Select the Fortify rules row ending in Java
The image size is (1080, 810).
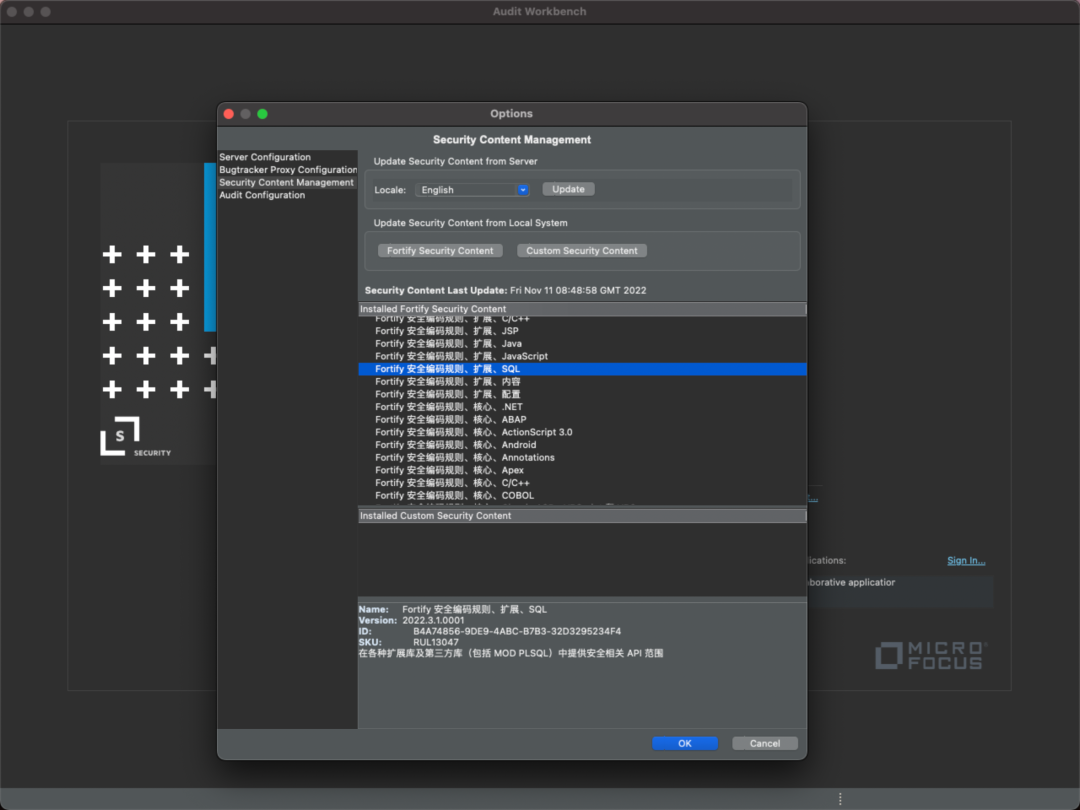coord(582,344)
